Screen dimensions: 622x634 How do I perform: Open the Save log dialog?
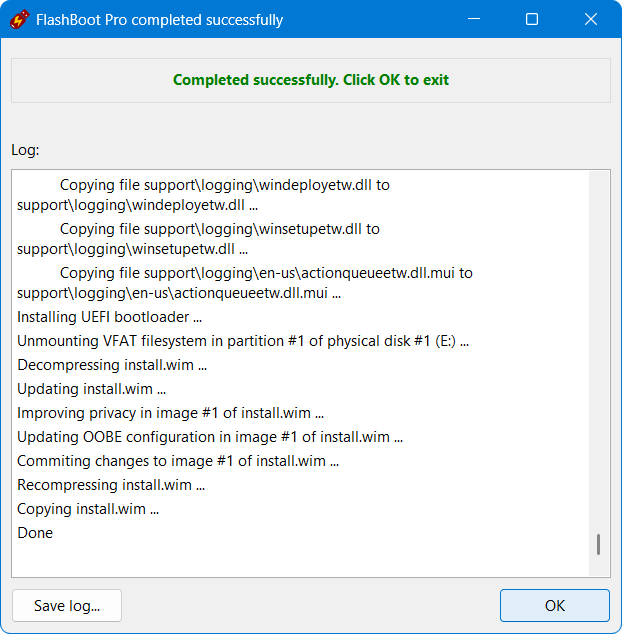click(x=67, y=606)
